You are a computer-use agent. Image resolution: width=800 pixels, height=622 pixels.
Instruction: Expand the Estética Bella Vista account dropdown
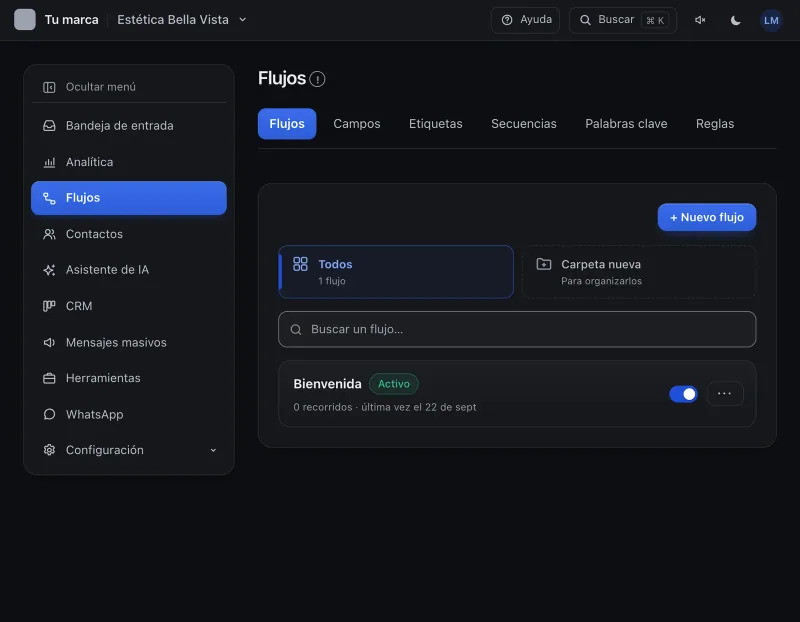tap(182, 20)
